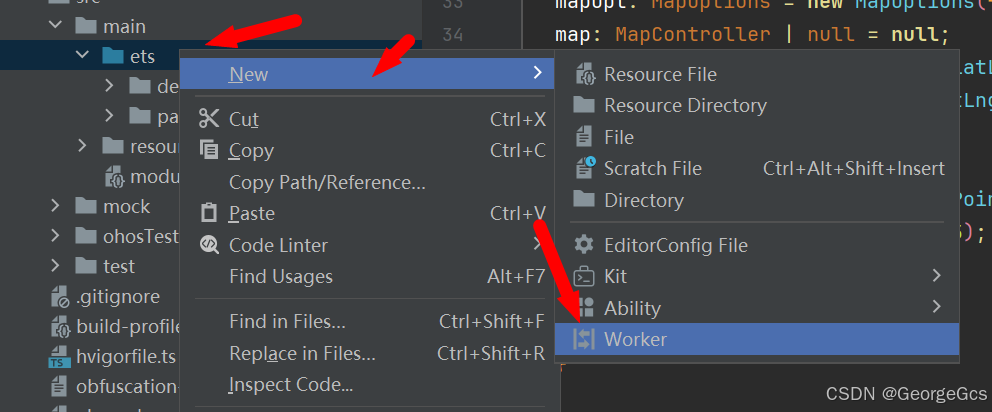Image resolution: width=992 pixels, height=412 pixels.
Task: Click the Ability icon in submenu
Action: 584,308
